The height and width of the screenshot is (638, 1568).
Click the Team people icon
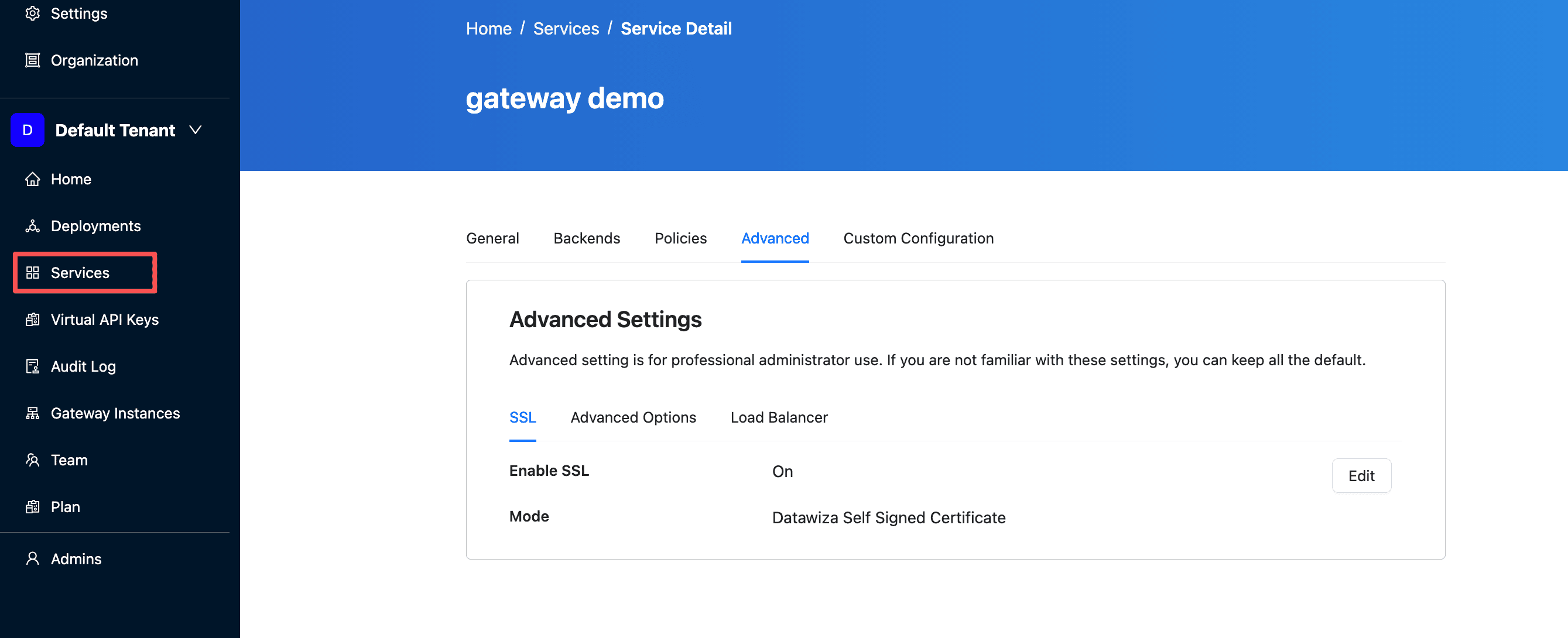(32, 460)
